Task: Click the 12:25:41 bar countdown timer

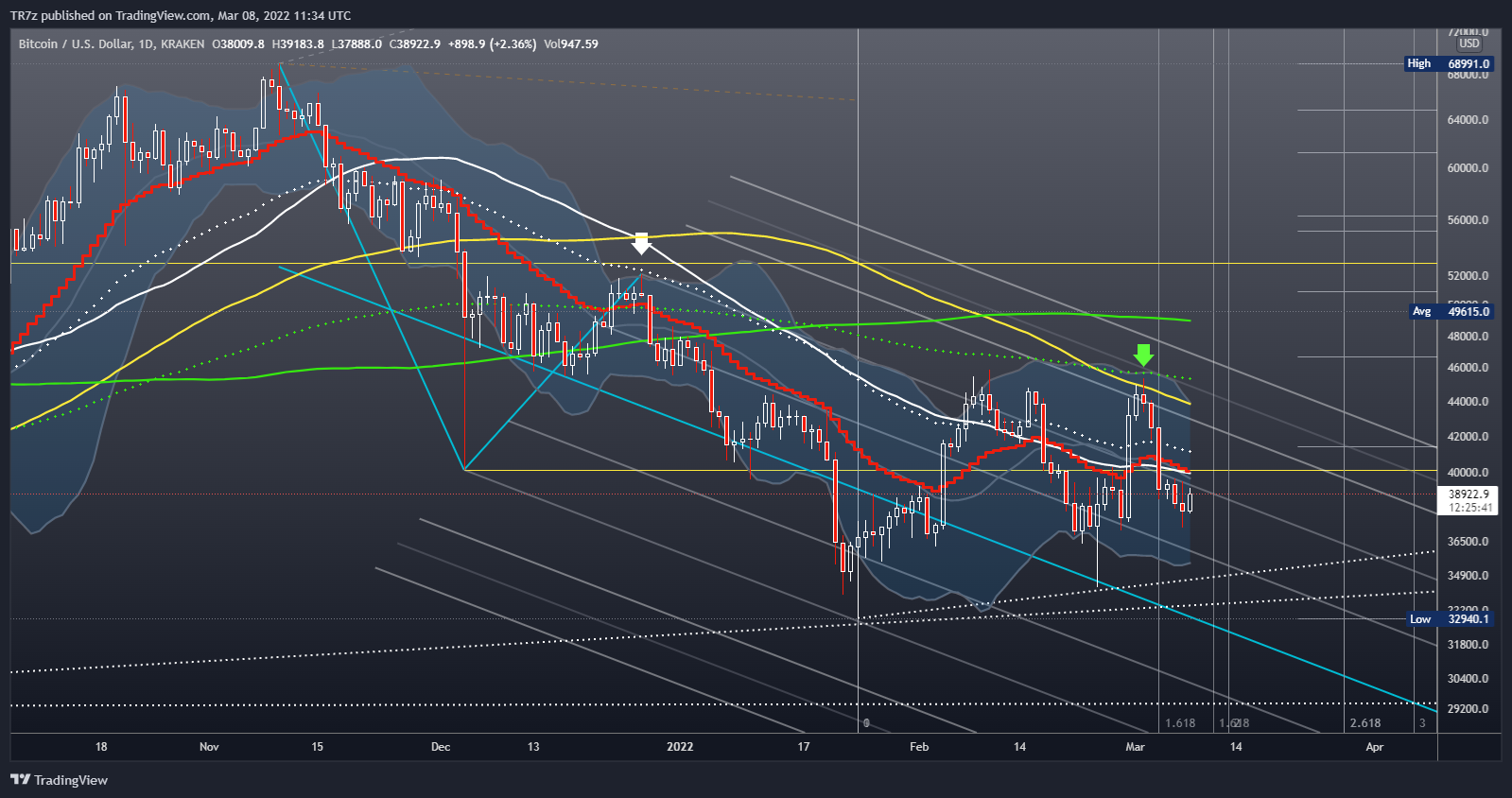Action: tap(1470, 508)
